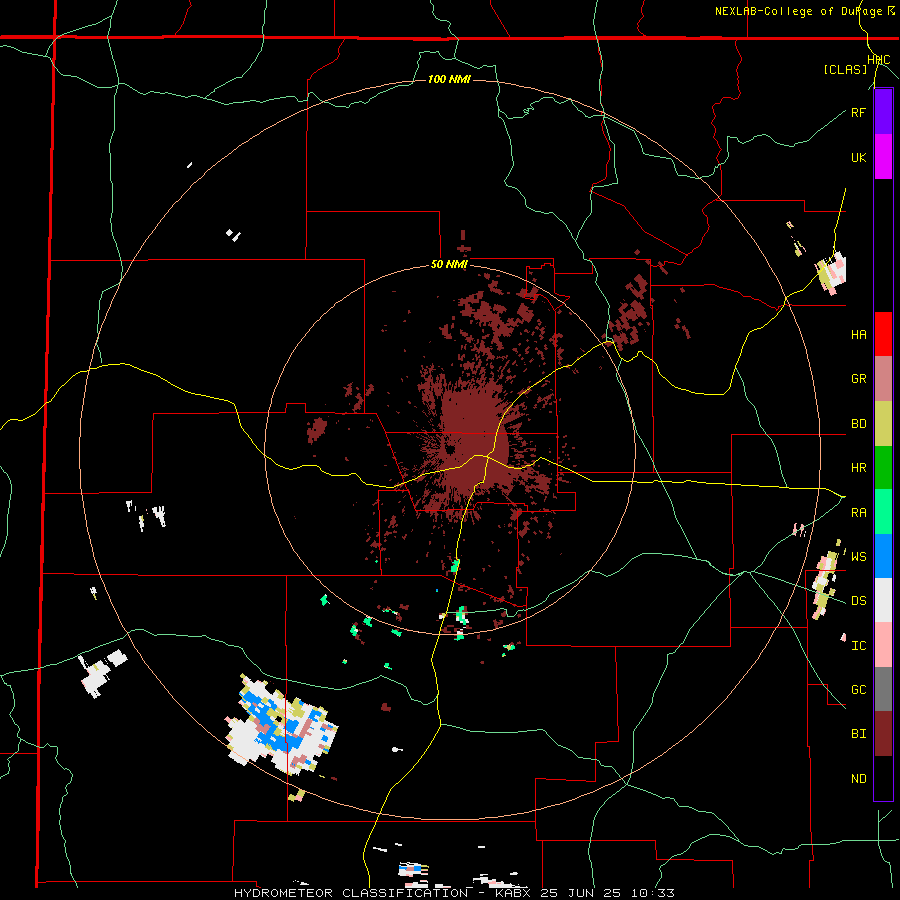Click the DS legend label
Screen dimensions: 900x900
click(858, 601)
